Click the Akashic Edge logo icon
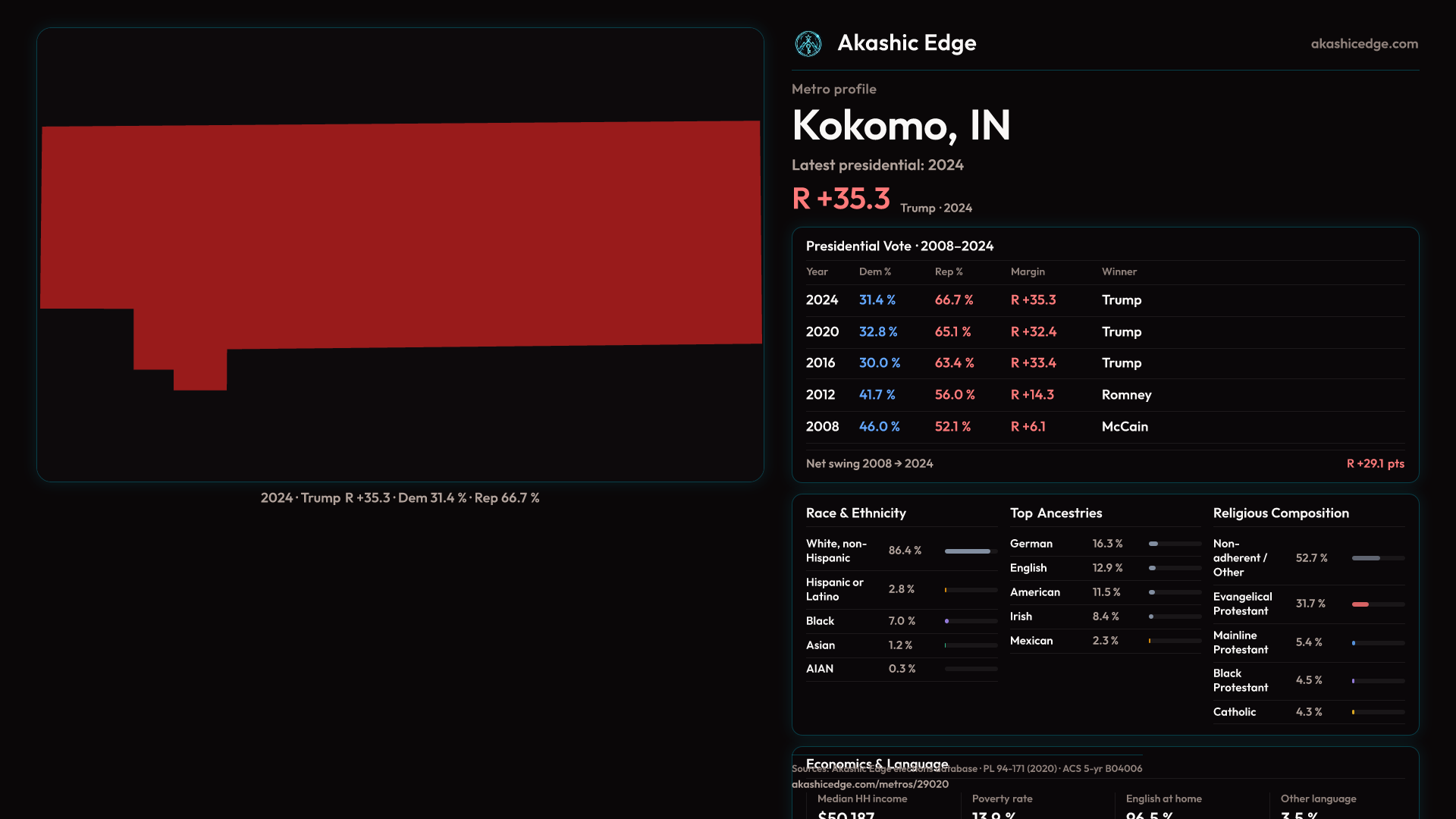 [808, 44]
